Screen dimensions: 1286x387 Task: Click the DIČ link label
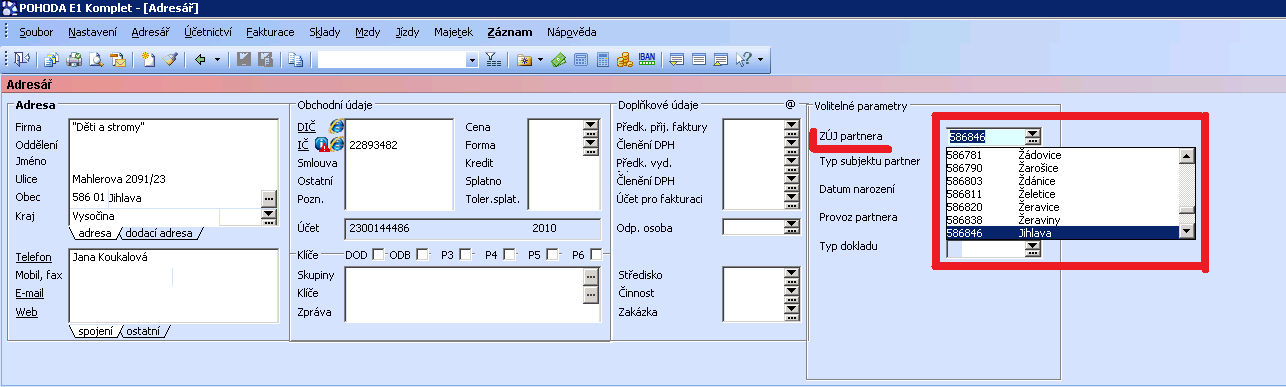click(306, 126)
